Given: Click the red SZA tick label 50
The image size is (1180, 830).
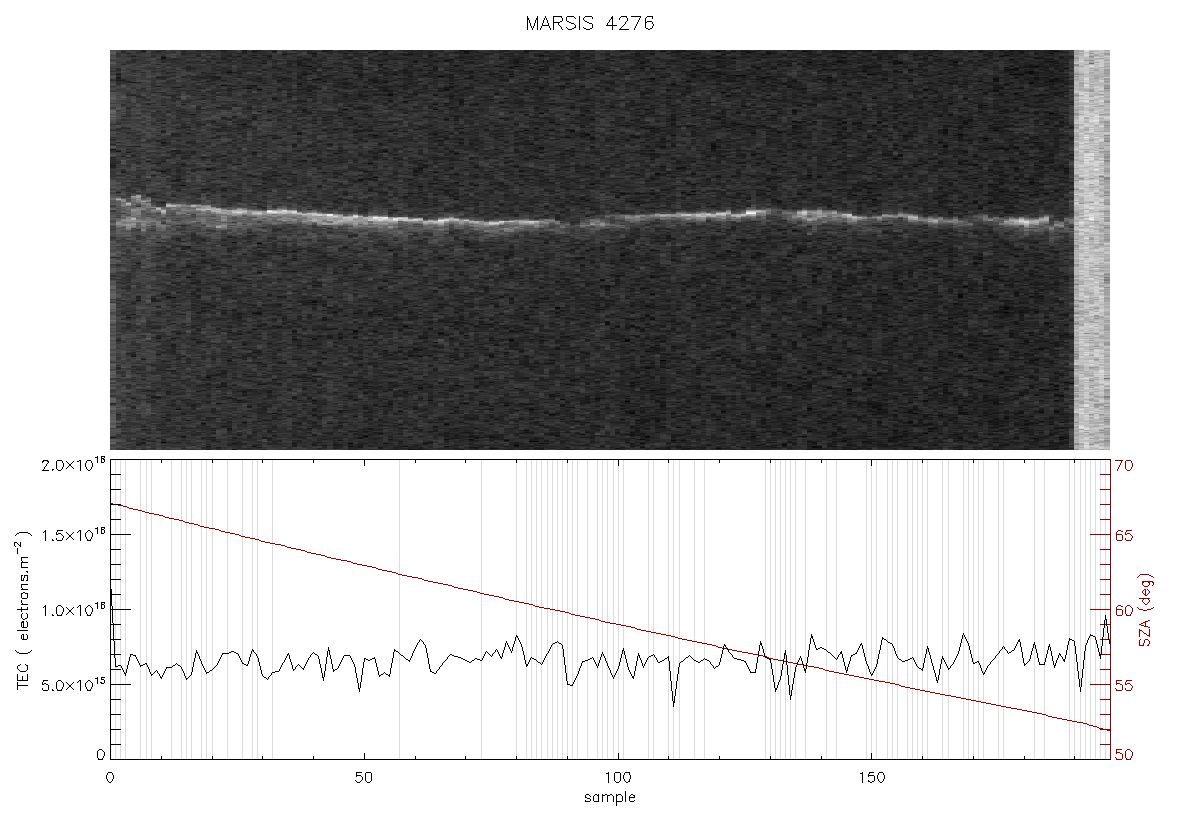Looking at the screenshot, I should (x=1124, y=755).
